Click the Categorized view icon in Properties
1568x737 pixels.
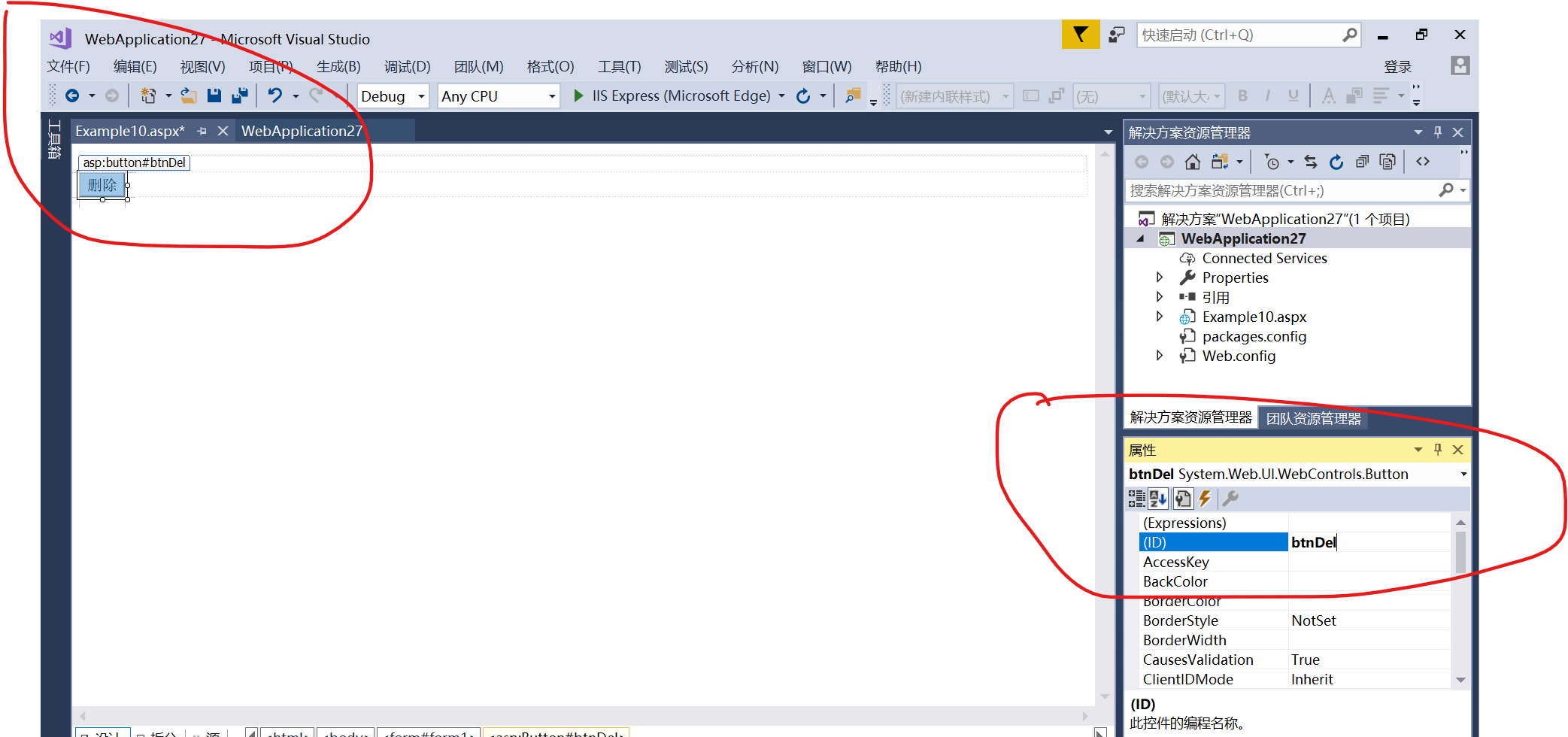(1136, 498)
